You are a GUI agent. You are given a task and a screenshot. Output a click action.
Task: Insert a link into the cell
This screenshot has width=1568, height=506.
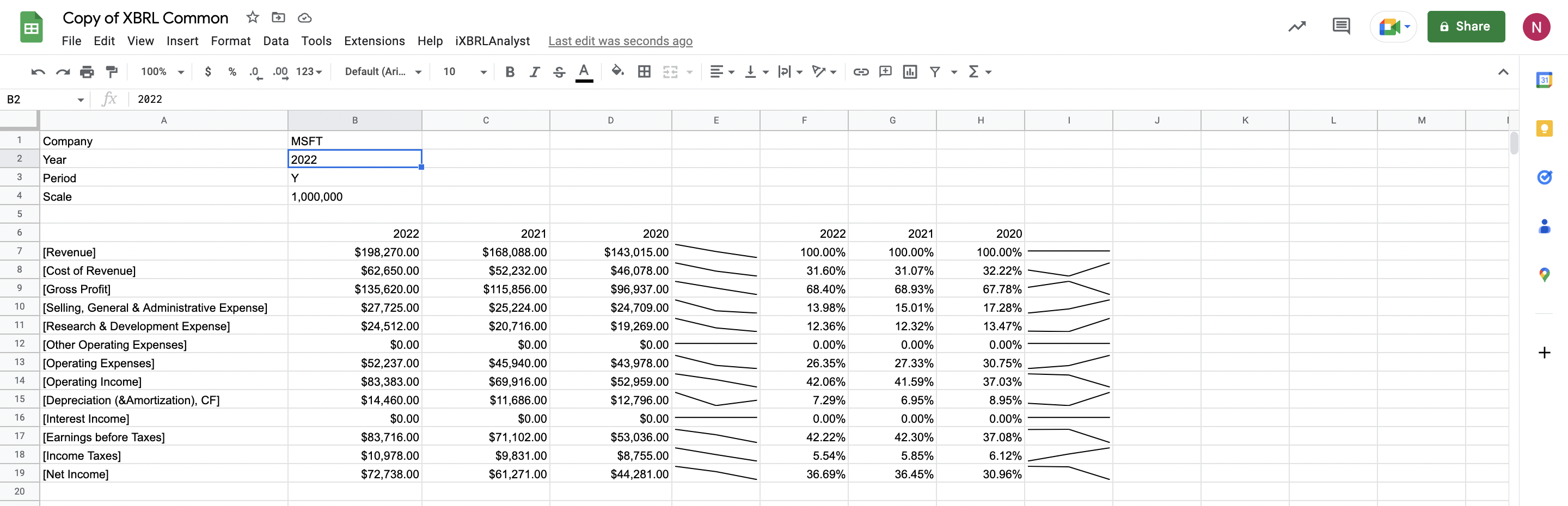click(x=861, y=71)
